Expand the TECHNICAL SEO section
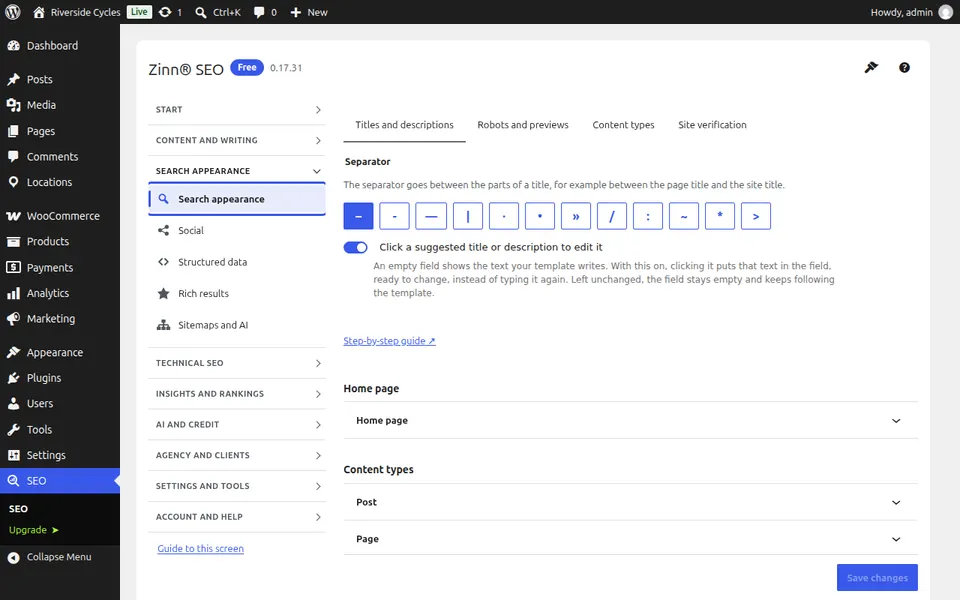This screenshot has width=960, height=600. pyautogui.click(x=237, y=363)
